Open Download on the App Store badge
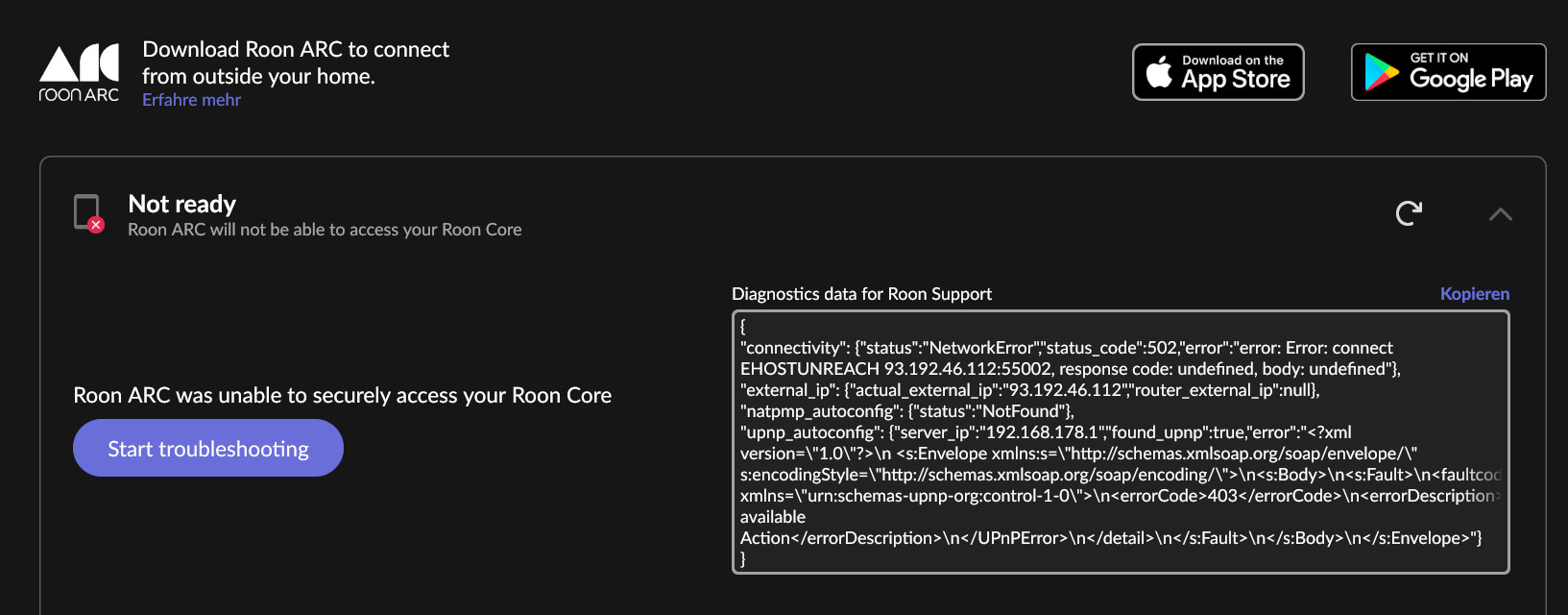This screenshot has width=1568, height=615. 1218,72
